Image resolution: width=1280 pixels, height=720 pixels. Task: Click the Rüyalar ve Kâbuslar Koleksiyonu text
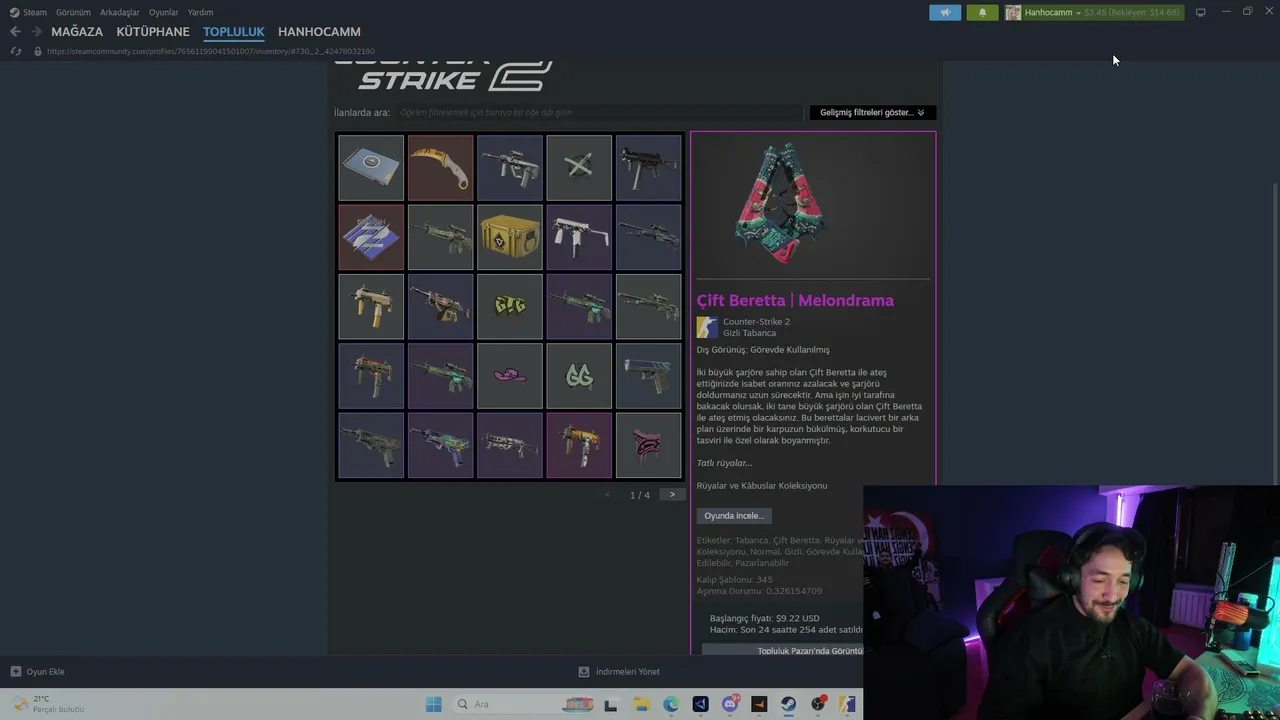click(x=762, y=486)
